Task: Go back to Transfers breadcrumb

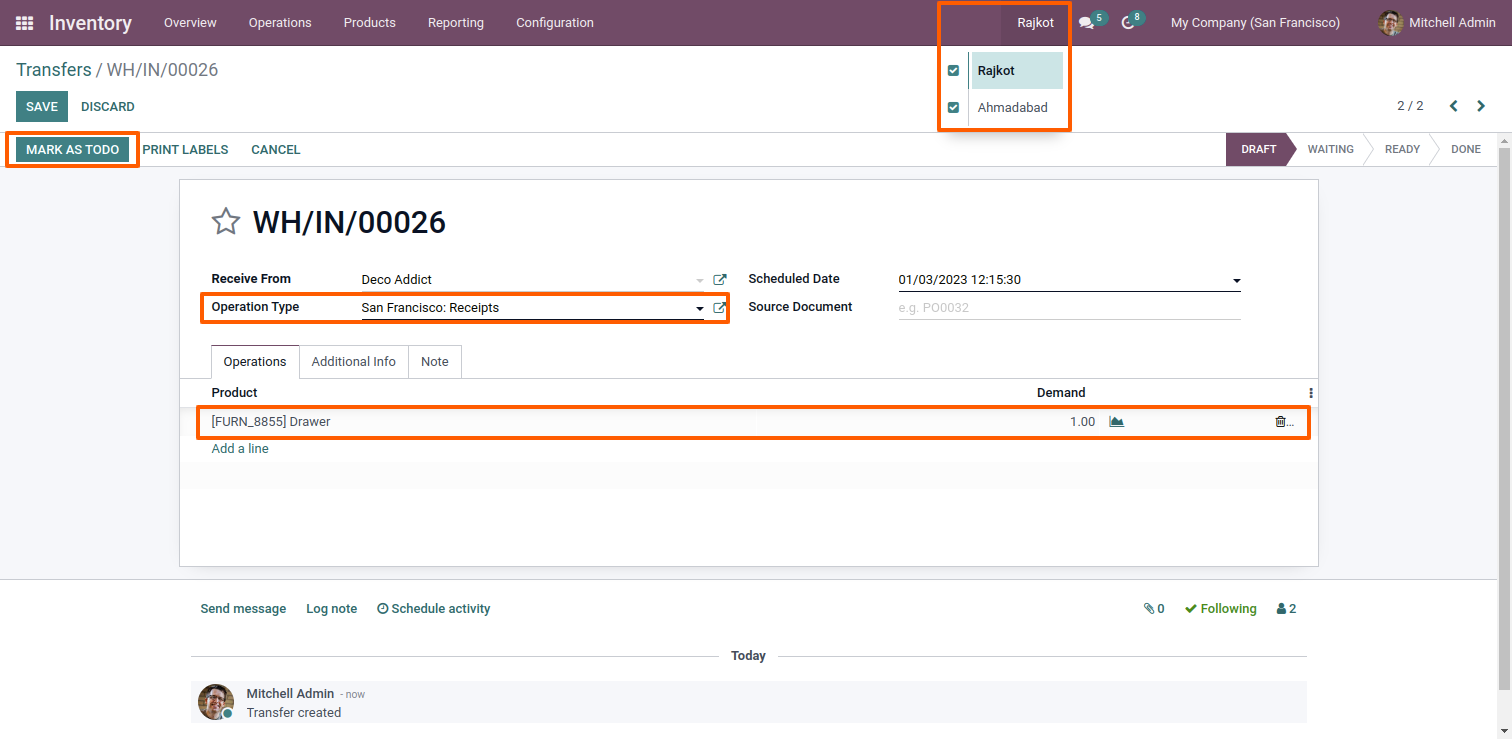Action: (x=53, y=70)
